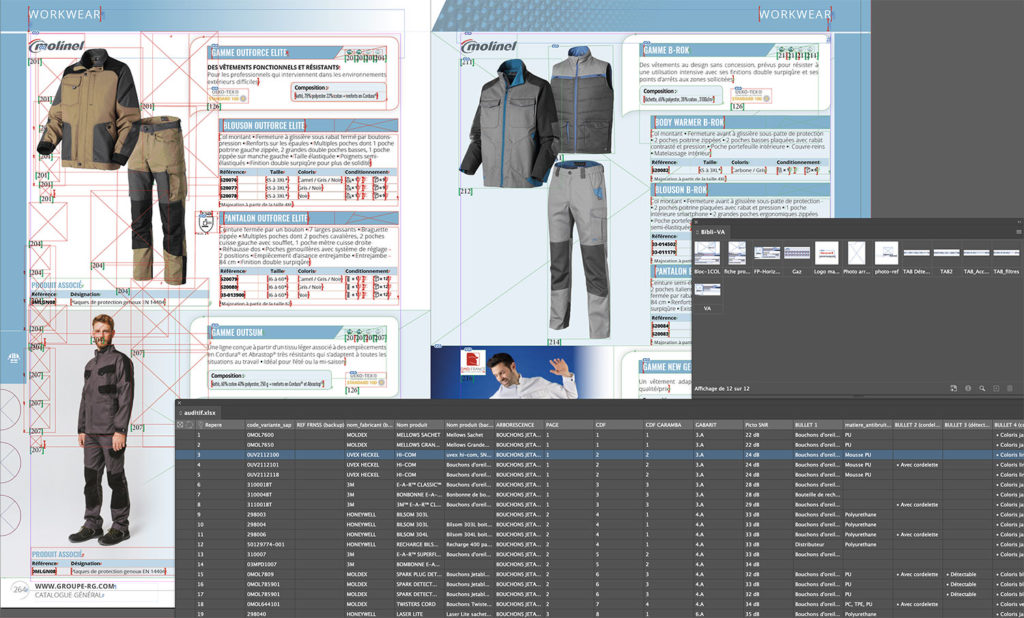Click the 03MPD1007 code cell

269,564
